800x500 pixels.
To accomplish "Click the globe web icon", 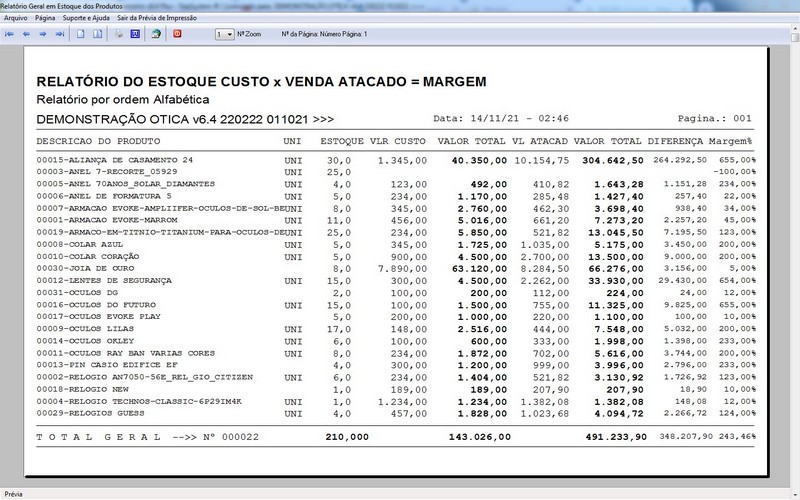I will click(x=156, y=34).
